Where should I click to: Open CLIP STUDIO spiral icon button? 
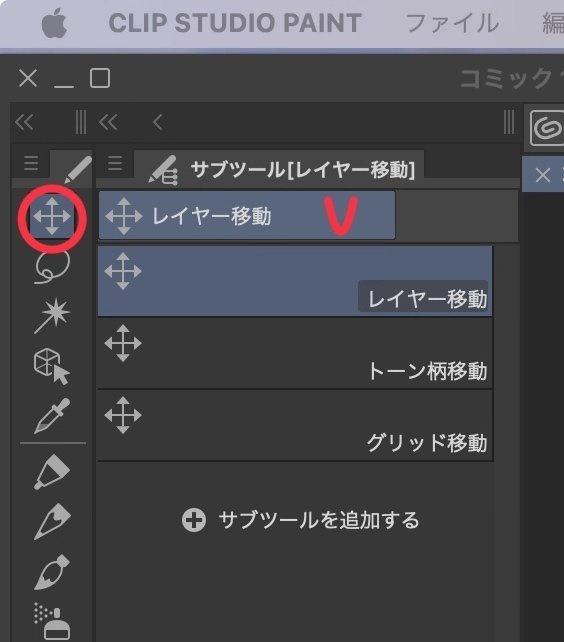click(548, 129)
